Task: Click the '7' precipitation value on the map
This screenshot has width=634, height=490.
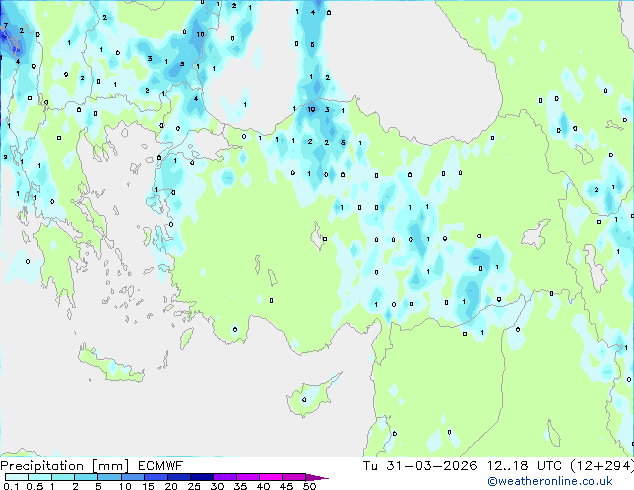Action: [6, 25]
